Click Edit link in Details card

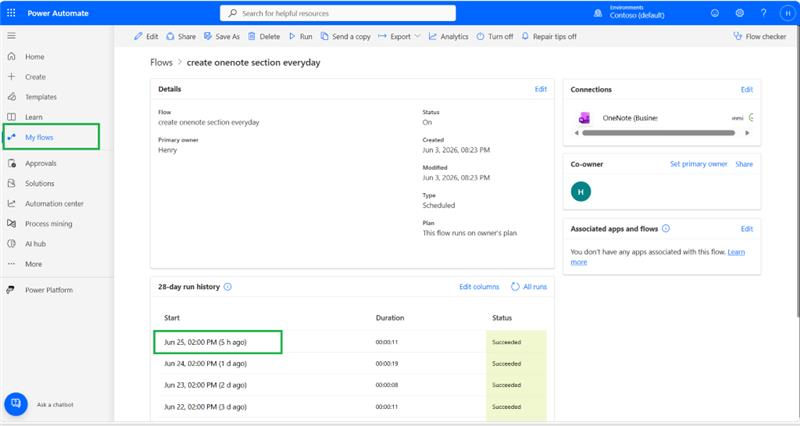[x=541, y=89]
